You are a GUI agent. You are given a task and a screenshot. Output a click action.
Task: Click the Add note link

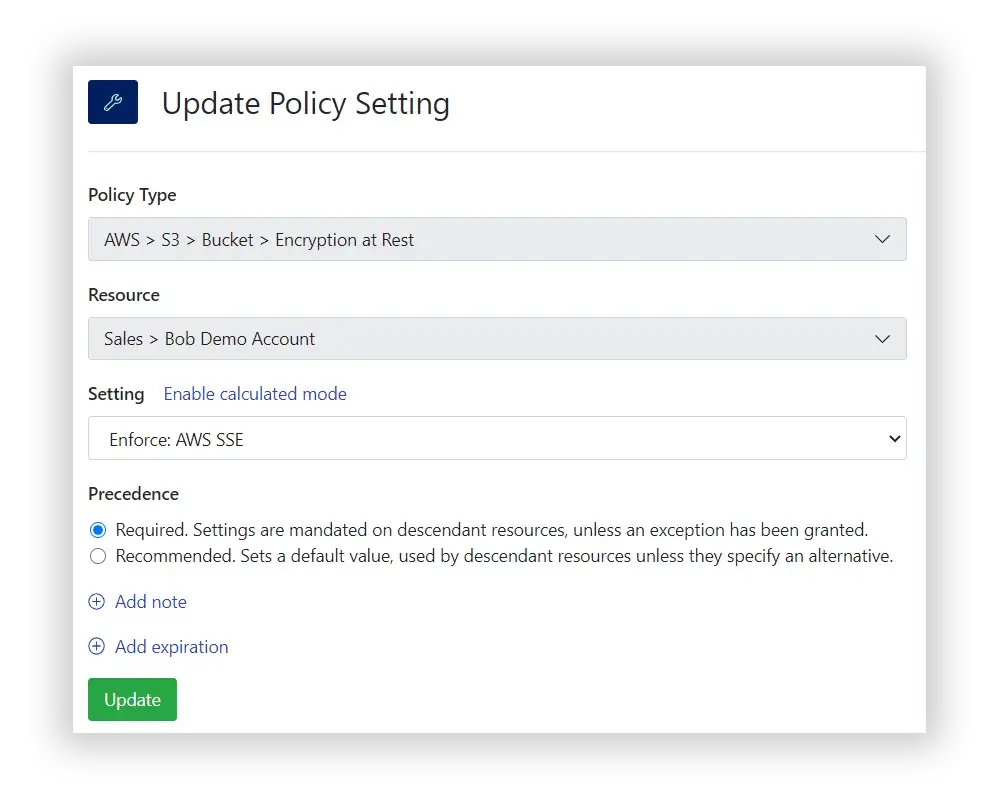151,602
